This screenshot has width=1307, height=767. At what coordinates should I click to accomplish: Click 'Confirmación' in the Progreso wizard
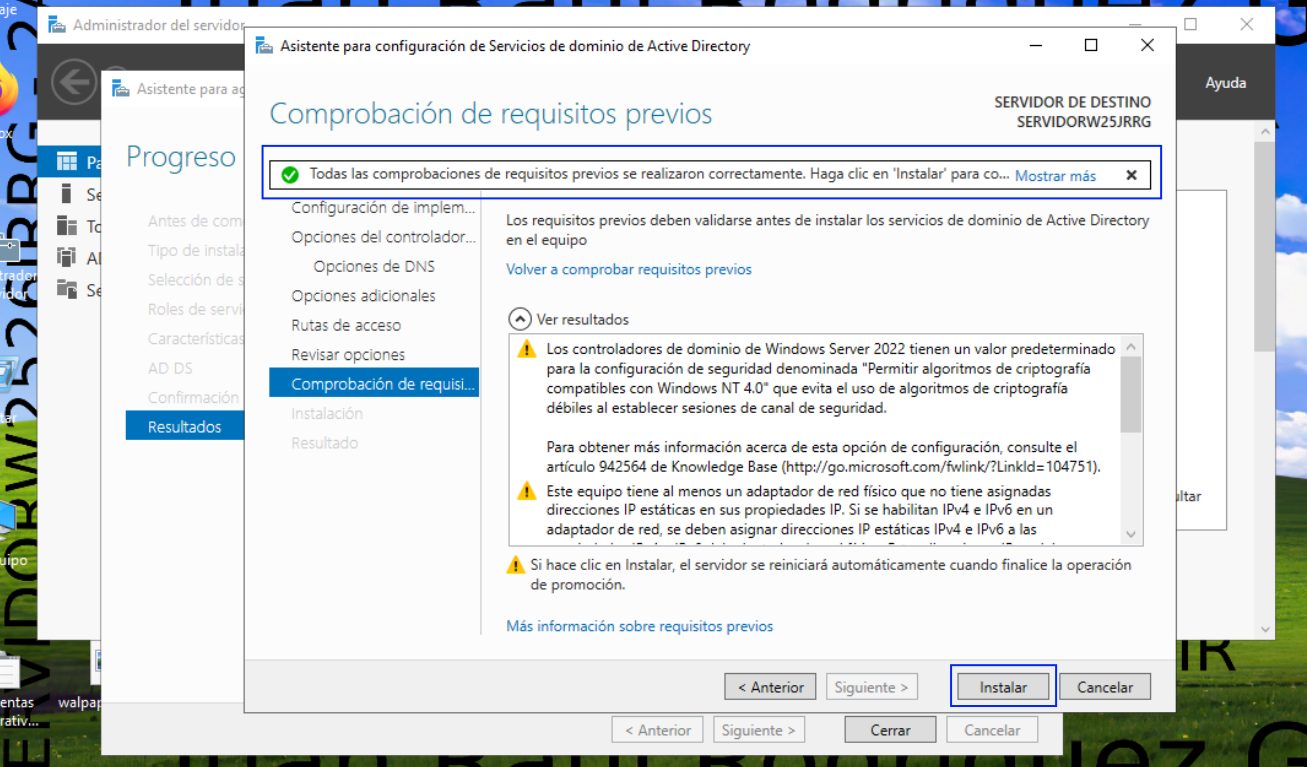point(194,397)
